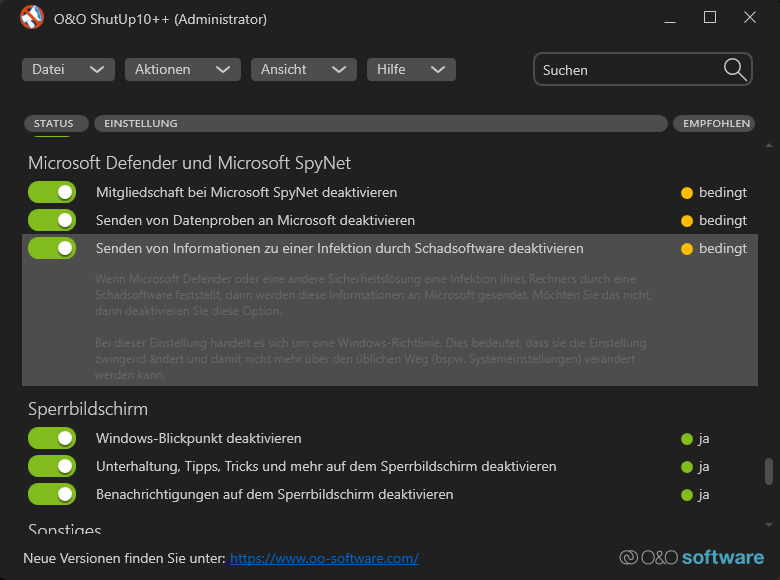The image size is (780, 580).
Task: Click the scroll up arrow
Action: [x=769, y=145]
